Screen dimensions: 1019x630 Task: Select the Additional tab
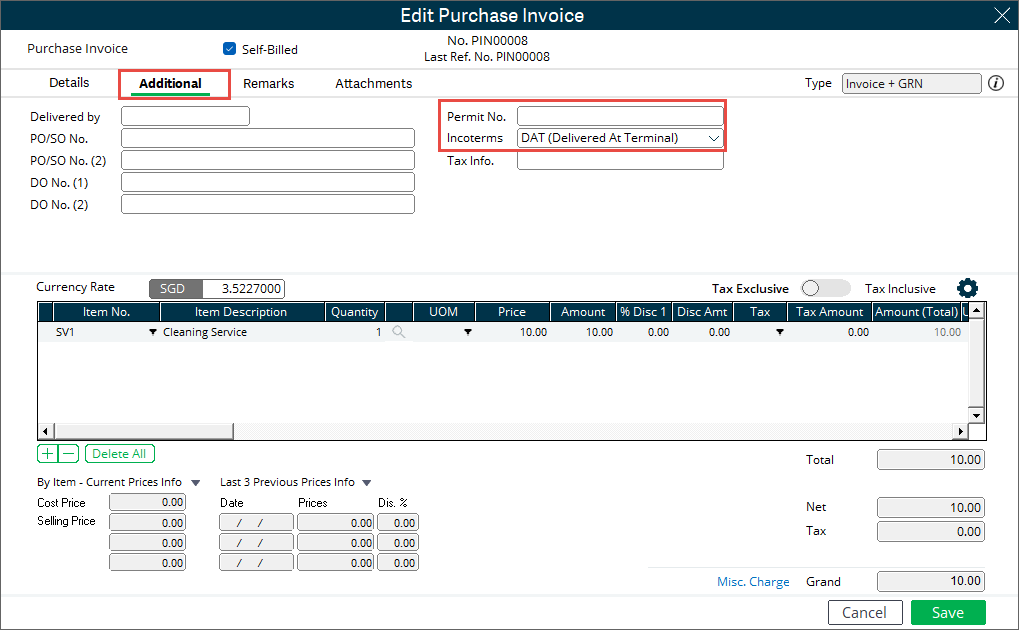[x=170, y=84]
